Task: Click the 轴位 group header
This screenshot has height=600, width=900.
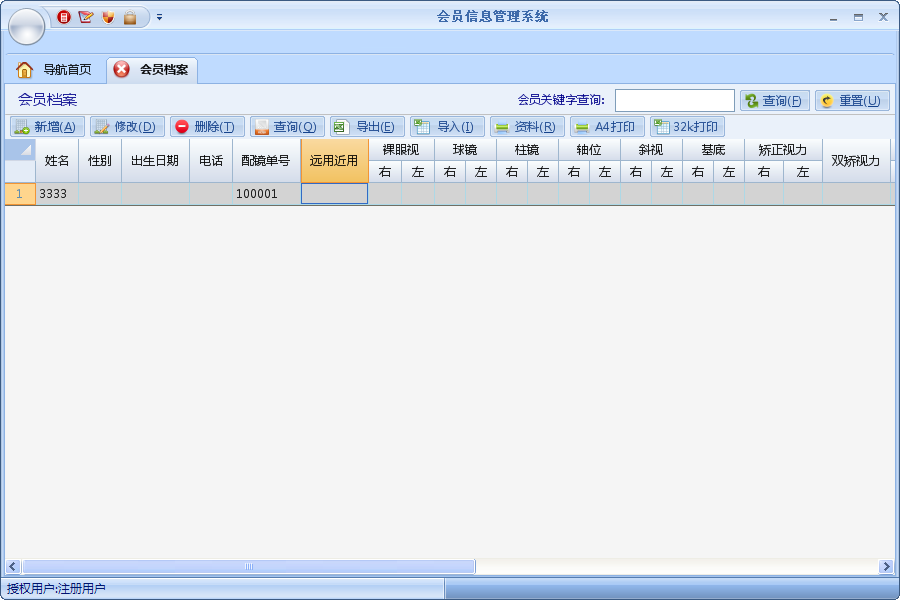Action: click(589, 150)
